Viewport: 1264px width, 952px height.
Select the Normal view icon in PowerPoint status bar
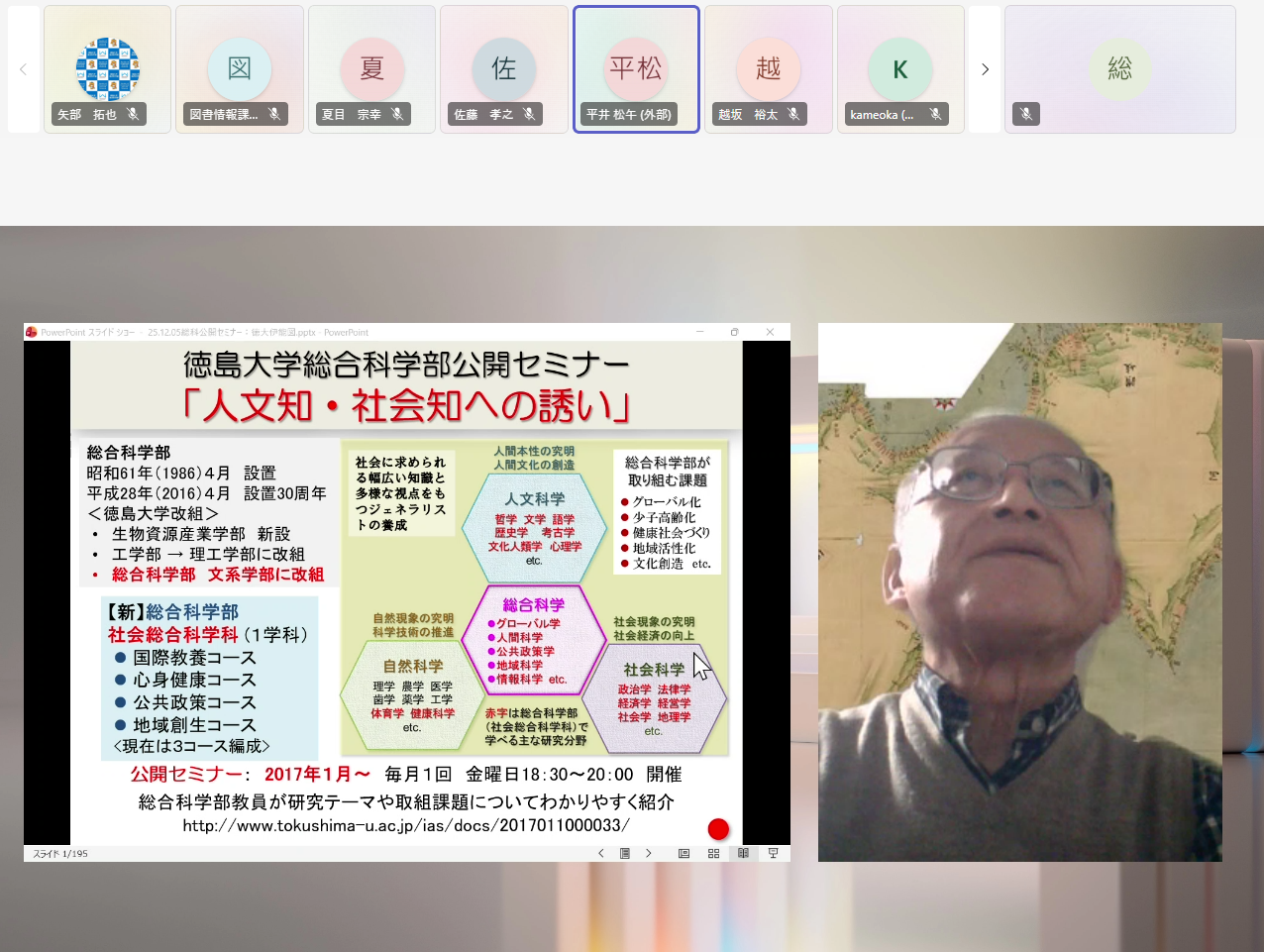(x=684, y=853)
